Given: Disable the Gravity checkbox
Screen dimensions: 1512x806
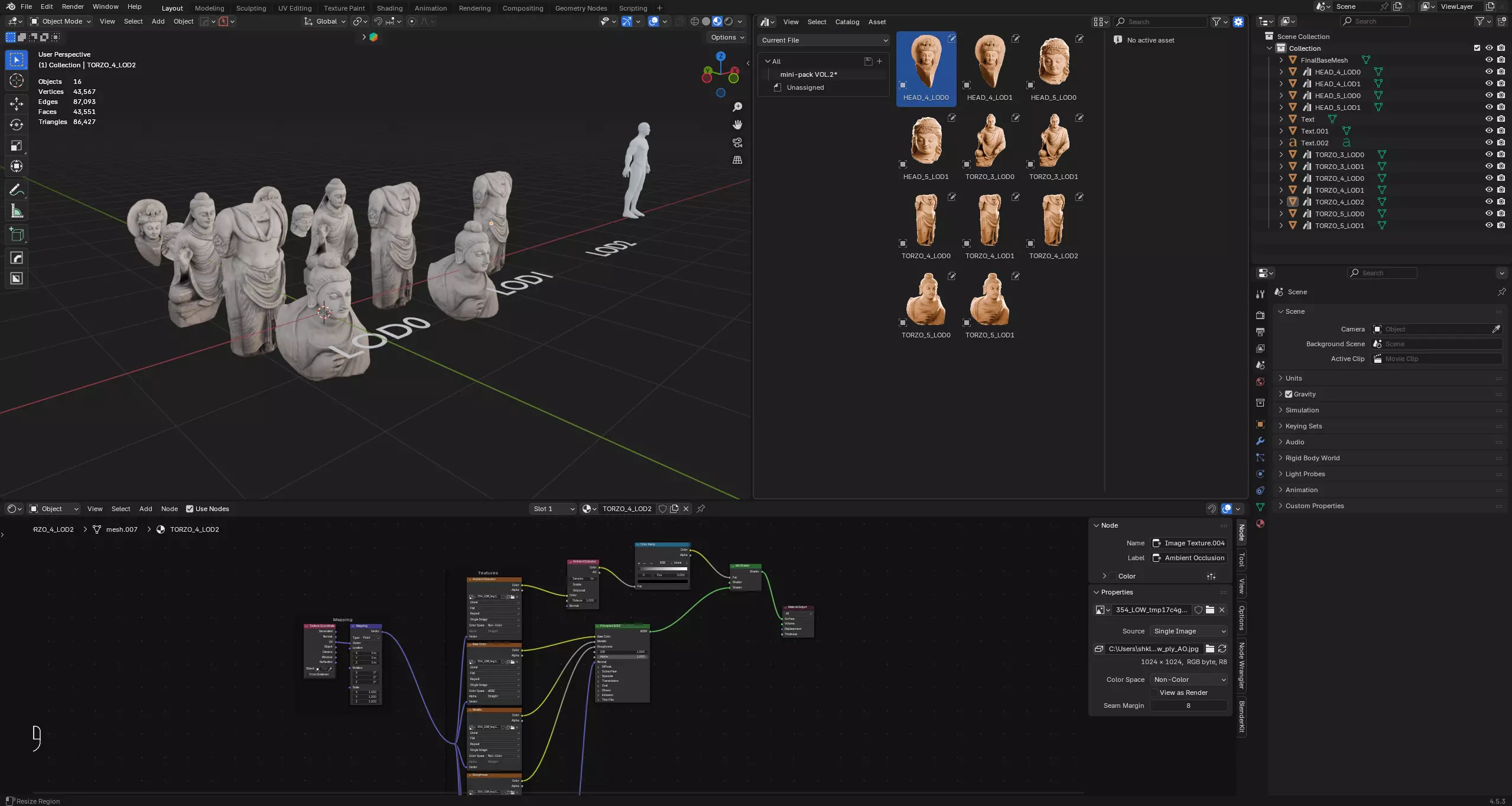Looking at the screenshot, I should 1289,394.
